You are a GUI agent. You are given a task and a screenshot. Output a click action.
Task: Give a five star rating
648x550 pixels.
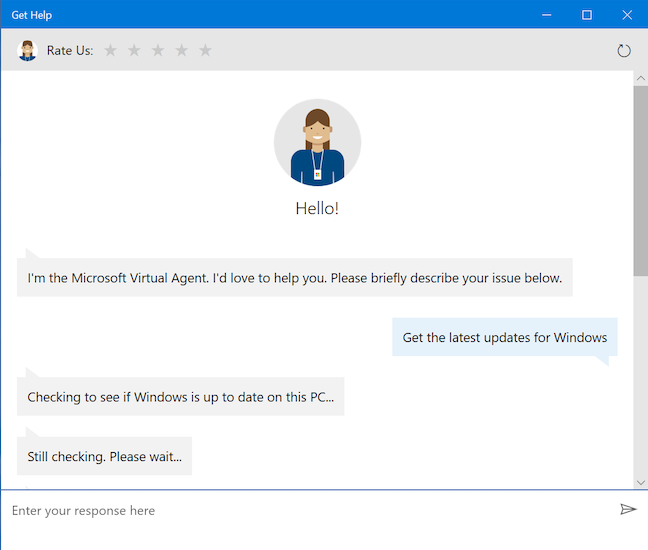[205, 50]
